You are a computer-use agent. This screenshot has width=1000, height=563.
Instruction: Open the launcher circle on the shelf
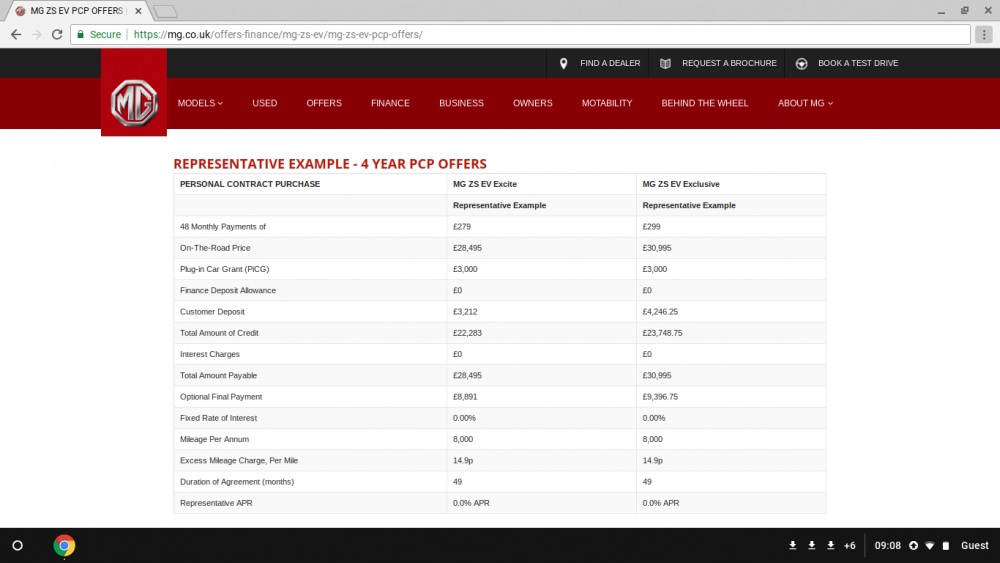18,546
